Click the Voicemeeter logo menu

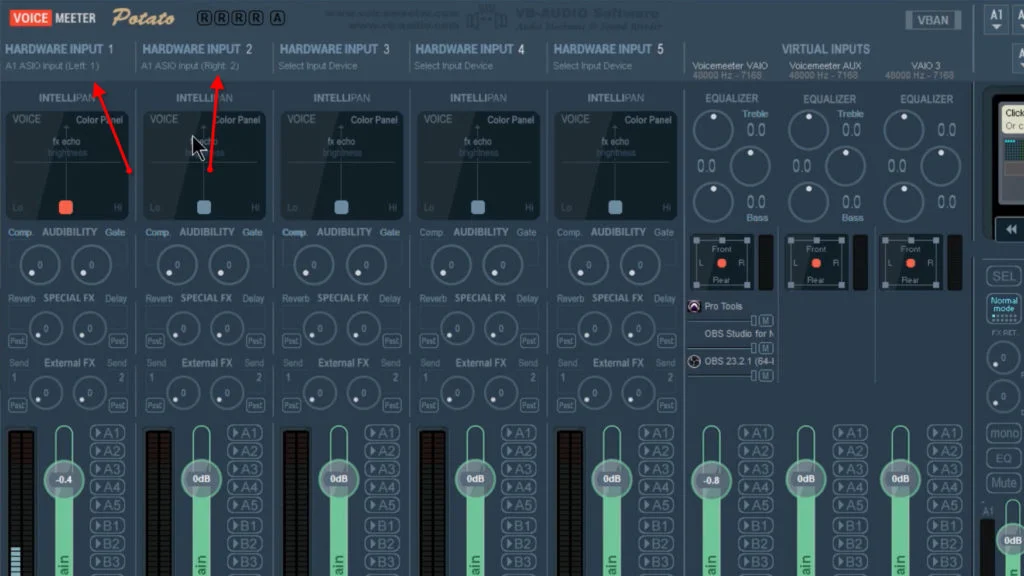click(53, 18)
